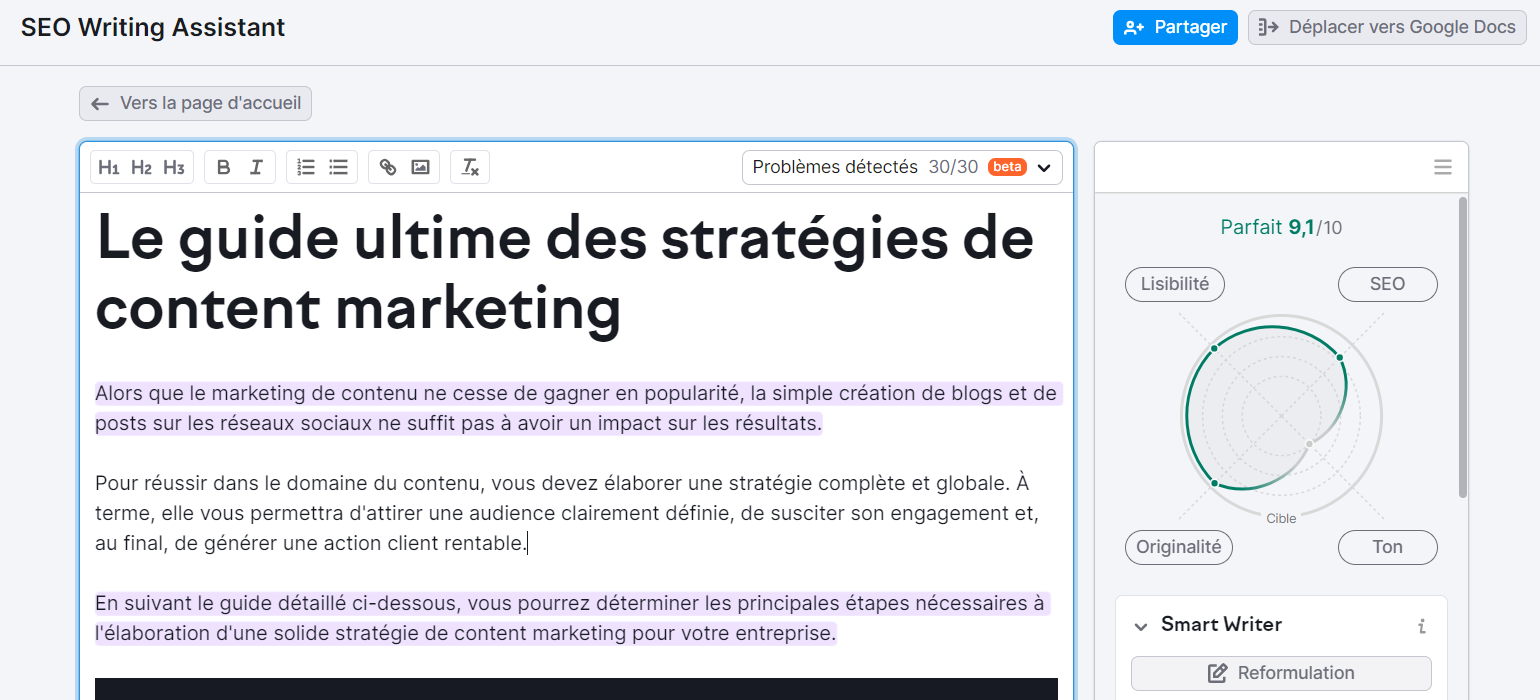Launch Reformulation in Smart Writer
The width and height of the screenshot is (1540, 700).
click(x=1281, y=672)
